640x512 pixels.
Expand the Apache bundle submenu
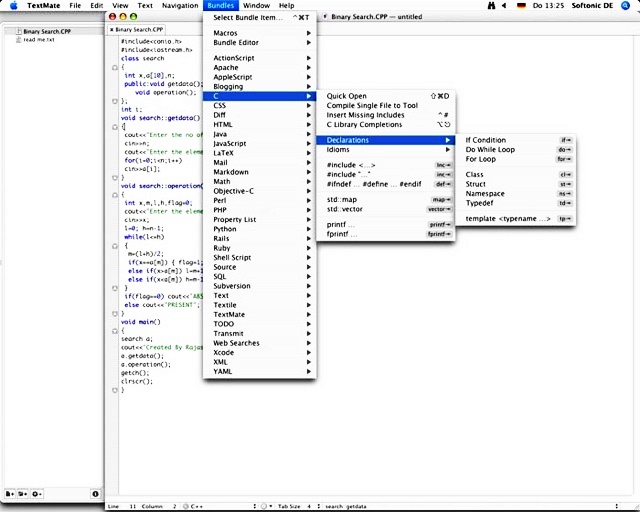tap(260, 67)
